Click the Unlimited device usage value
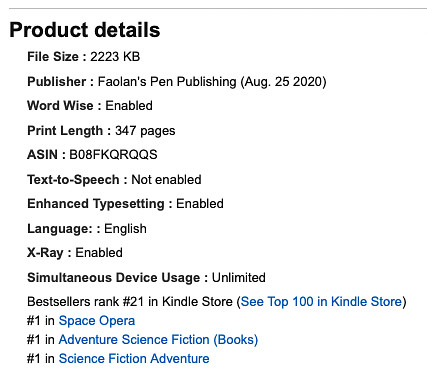The width and height of the screenshot is (427, 378). tap(239, 277)
